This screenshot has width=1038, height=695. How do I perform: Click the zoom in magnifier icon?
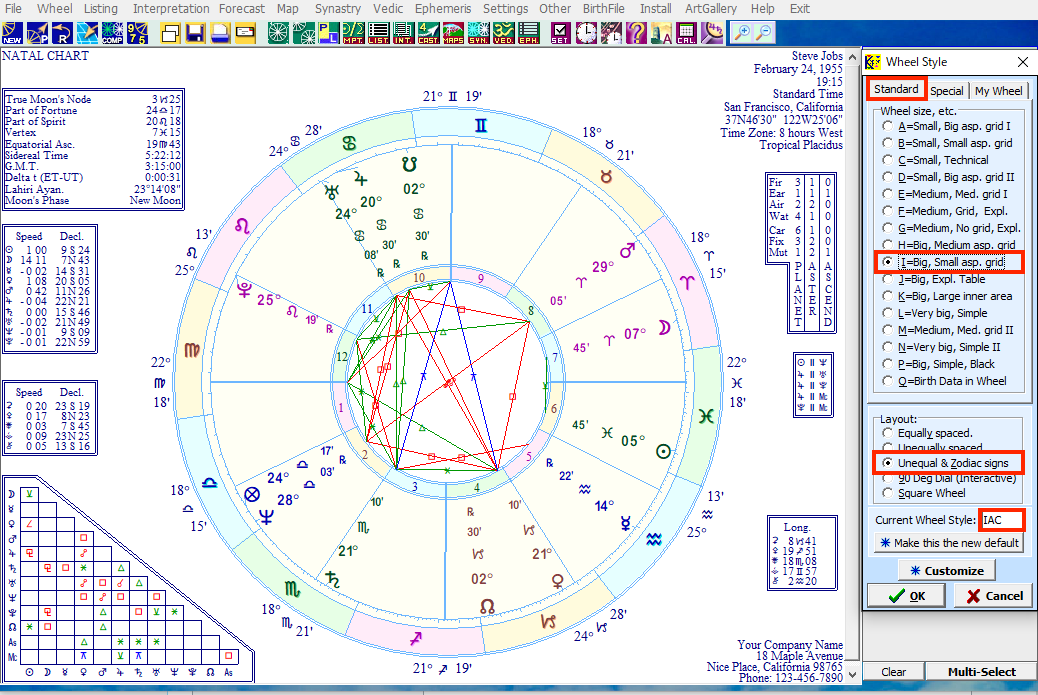click(x=743, y=33)
